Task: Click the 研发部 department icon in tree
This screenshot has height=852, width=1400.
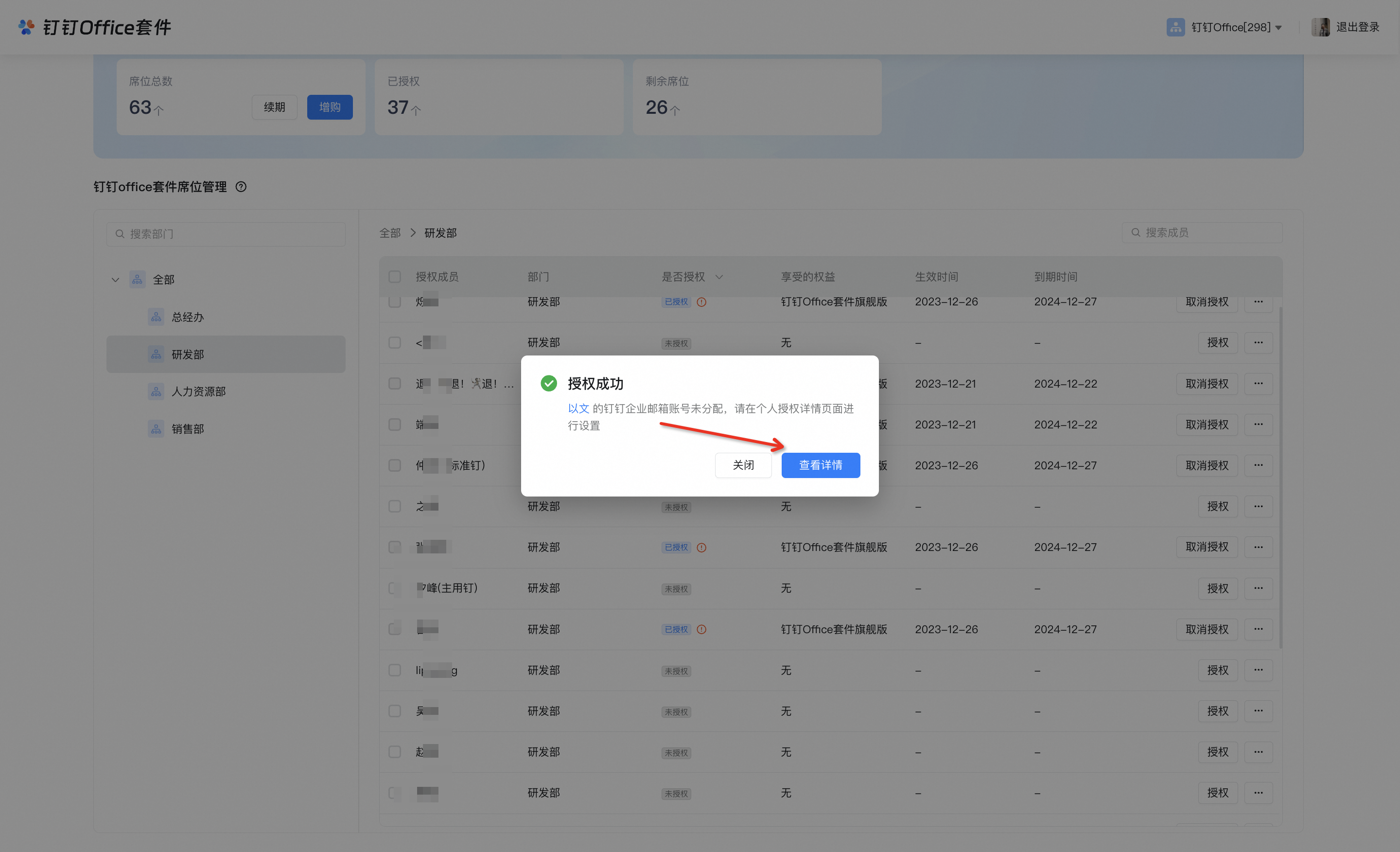Action: coord(156,354)
